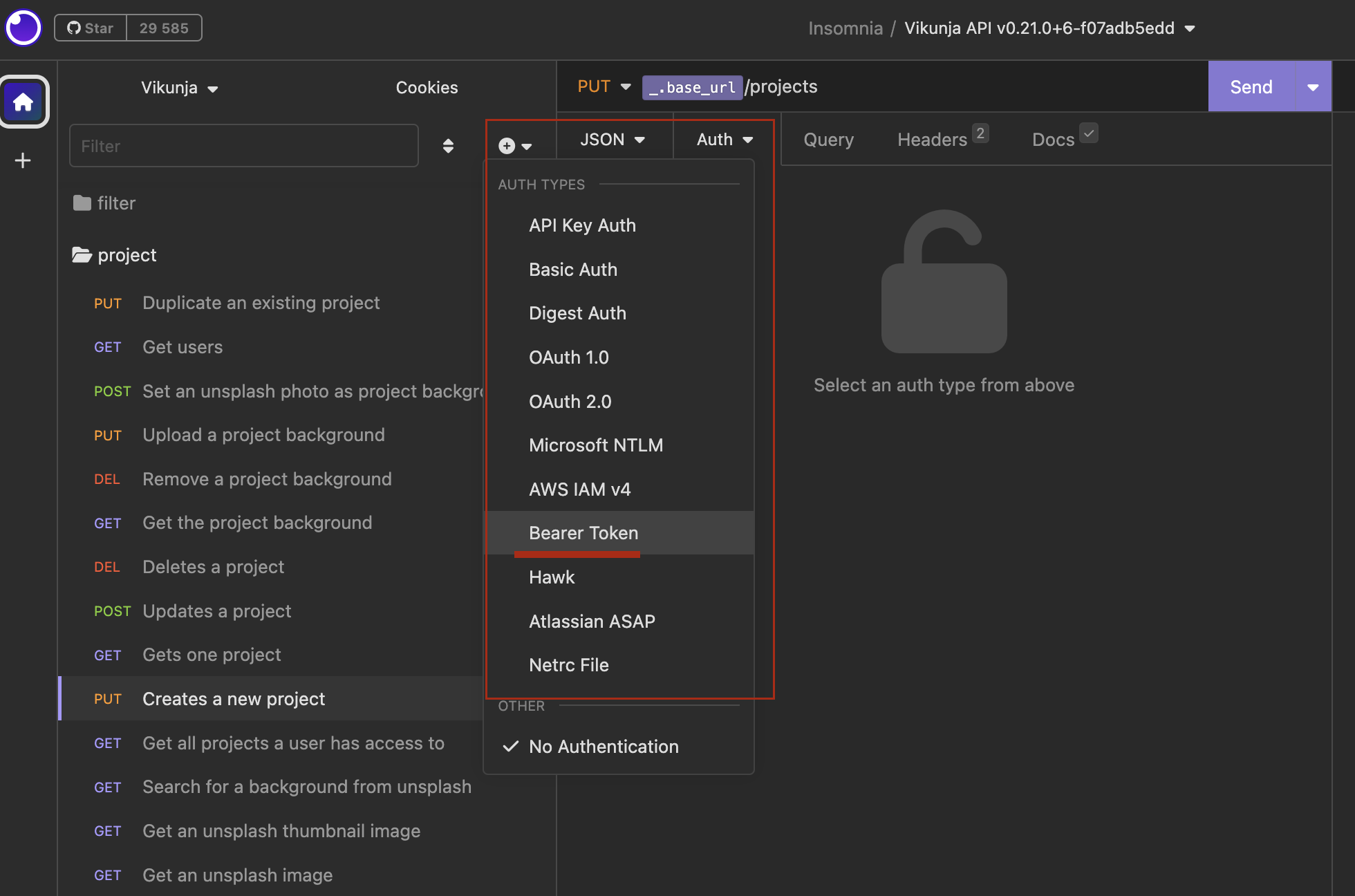Screen dimensions: 1355x896
Task: Select No Authentication option
Action: click(603, 747)
